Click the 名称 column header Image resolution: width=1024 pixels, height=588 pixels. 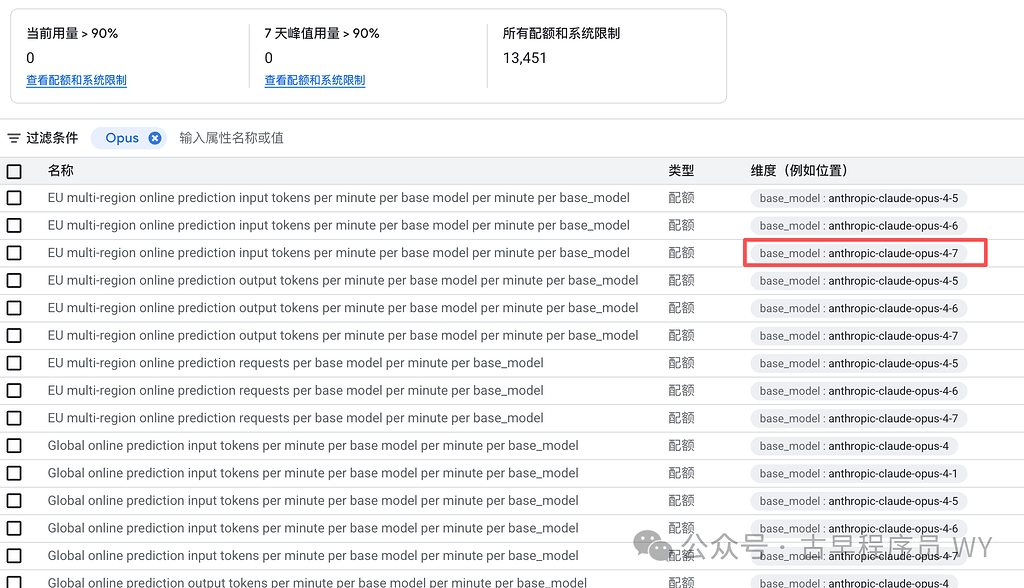pyautogui.click(x=61, y=171)
